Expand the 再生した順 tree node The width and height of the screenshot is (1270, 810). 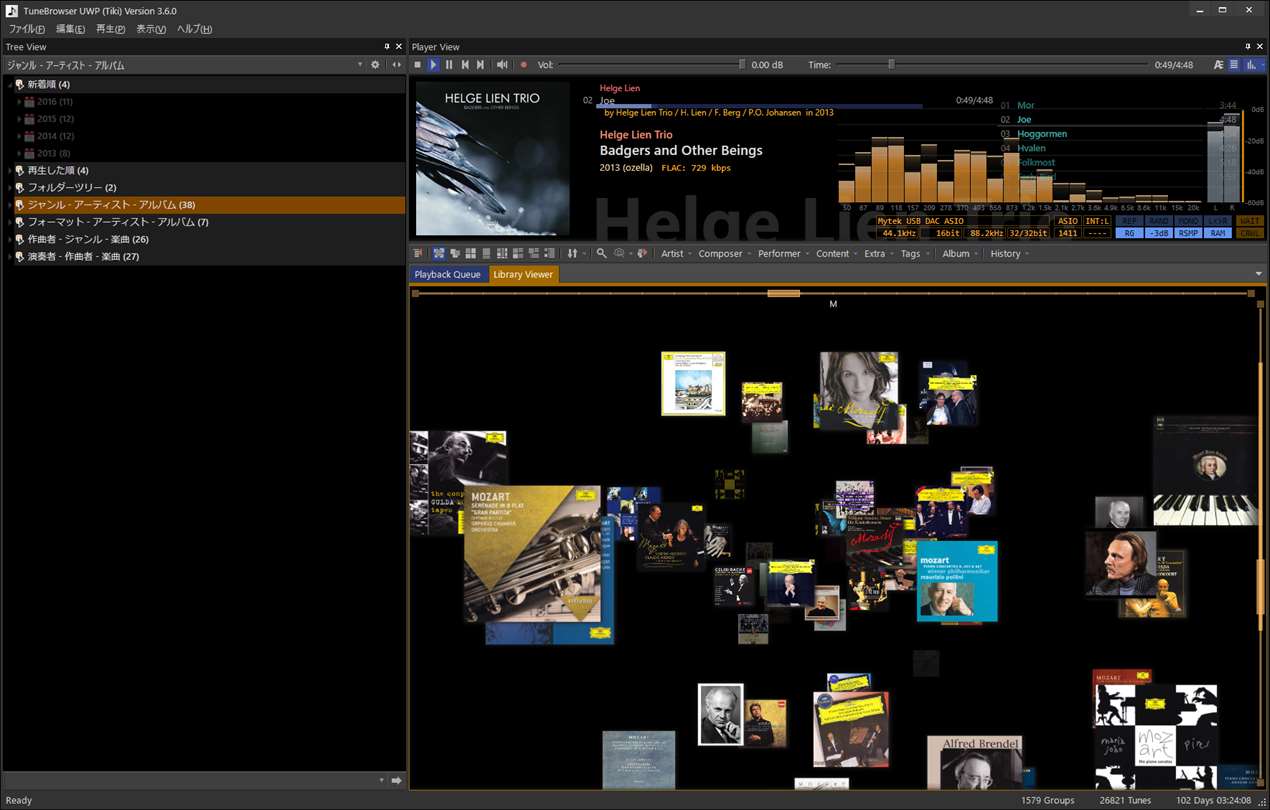tap(9, 171)
